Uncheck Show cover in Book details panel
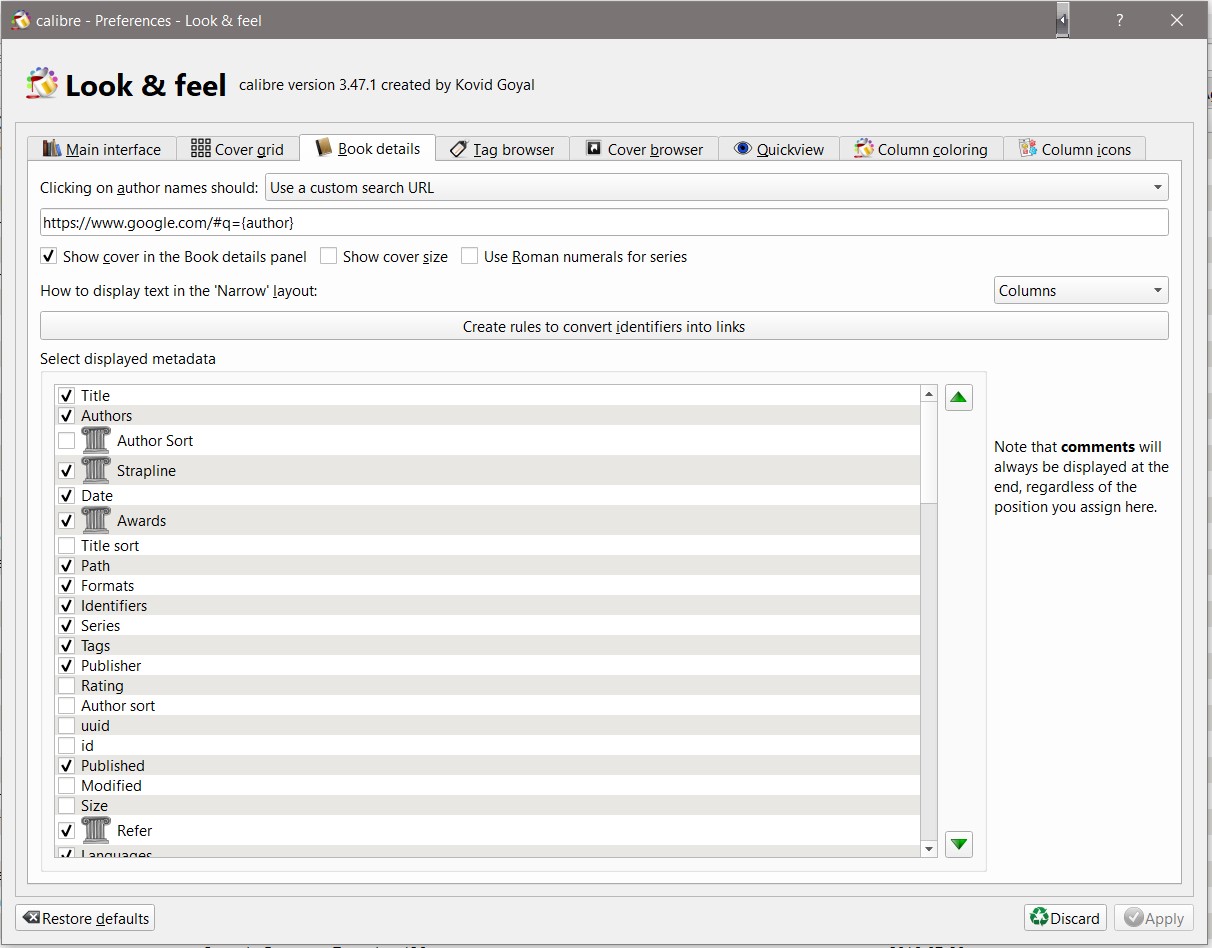 49,256
